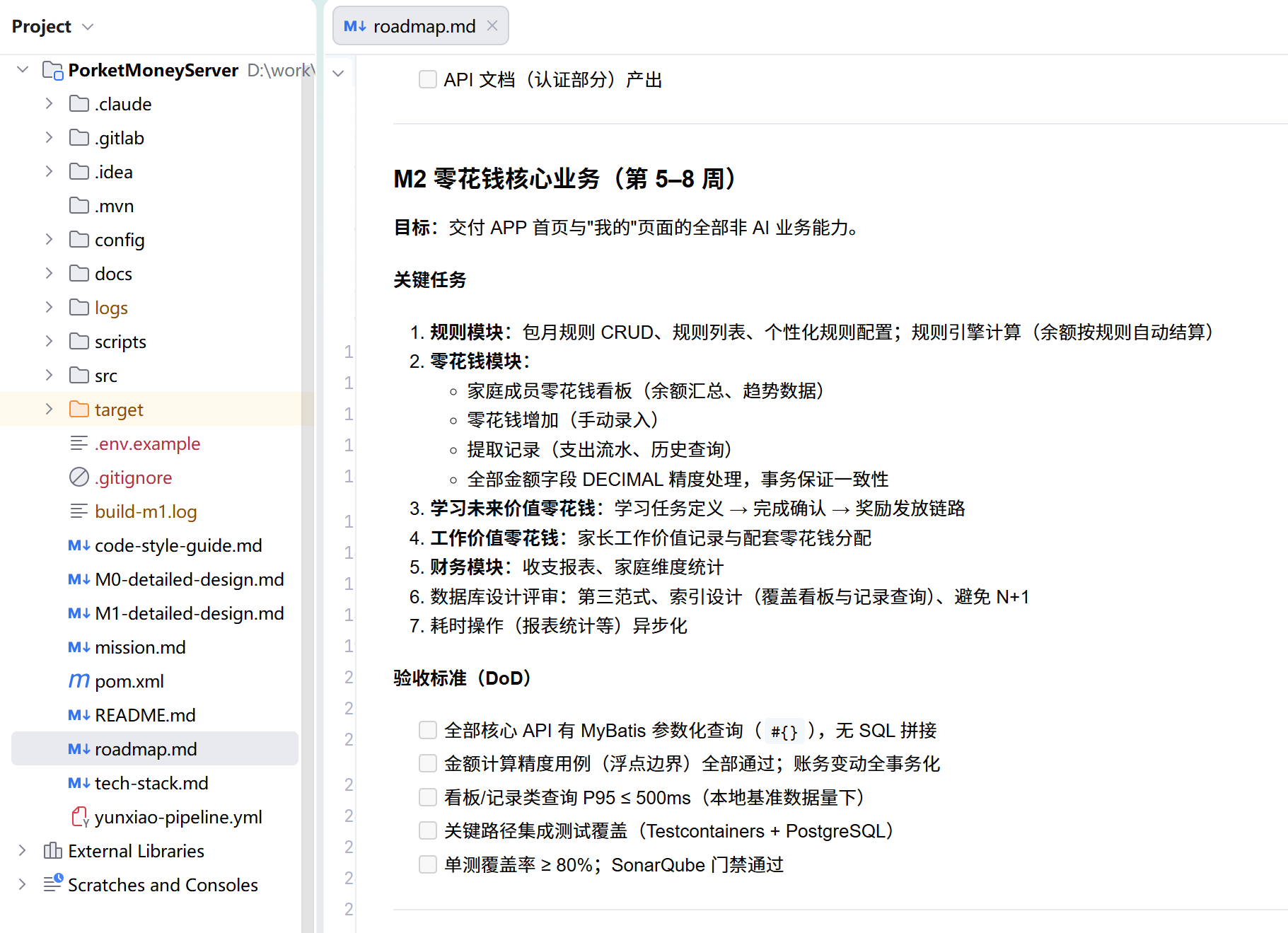Click the Markdown icon of code-style-guide.md

[79, 545]
